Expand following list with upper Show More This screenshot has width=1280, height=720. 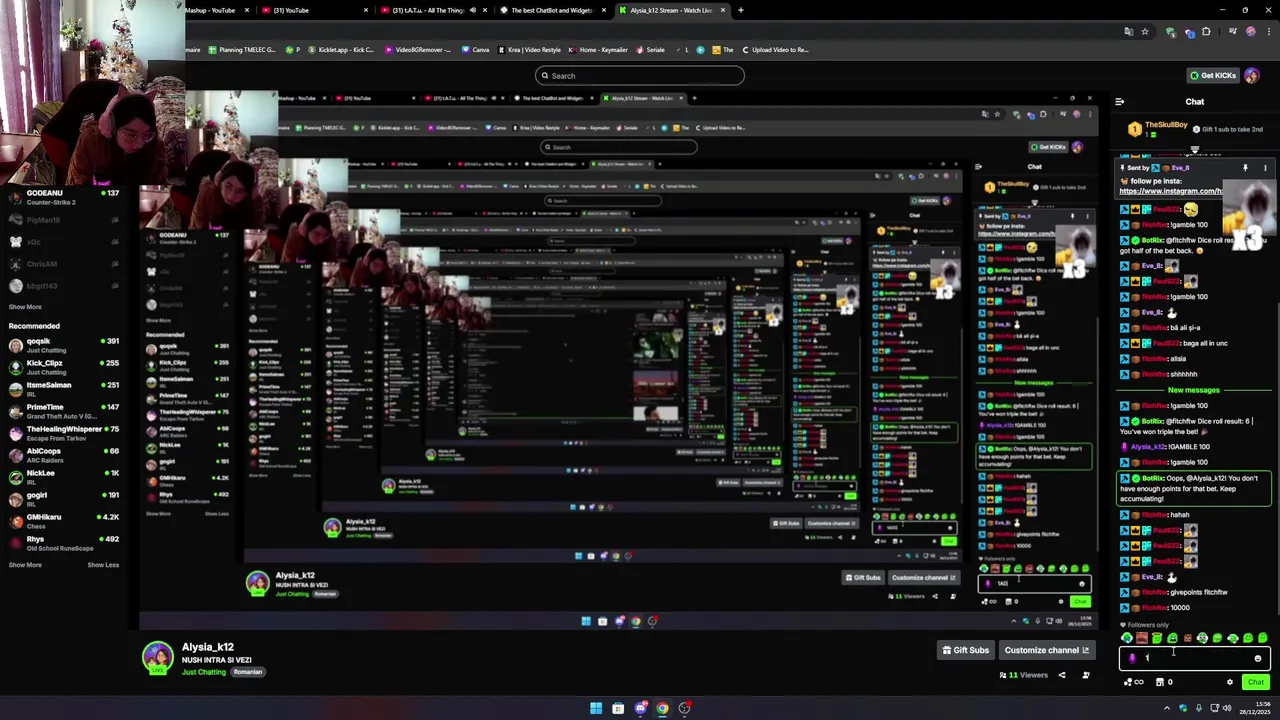tap(25, 307)
